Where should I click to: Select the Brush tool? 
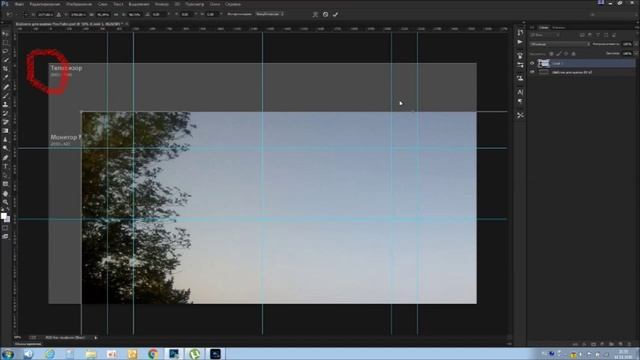pyautogui.click(x=5, y=96)
